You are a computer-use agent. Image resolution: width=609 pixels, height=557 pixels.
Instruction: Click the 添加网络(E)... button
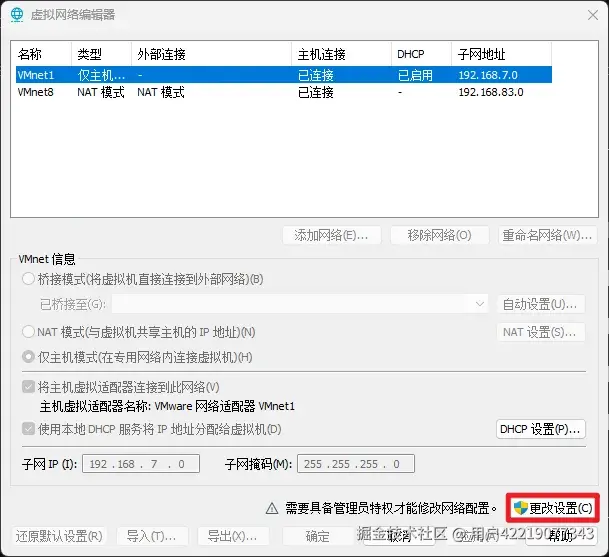point(332,235)
